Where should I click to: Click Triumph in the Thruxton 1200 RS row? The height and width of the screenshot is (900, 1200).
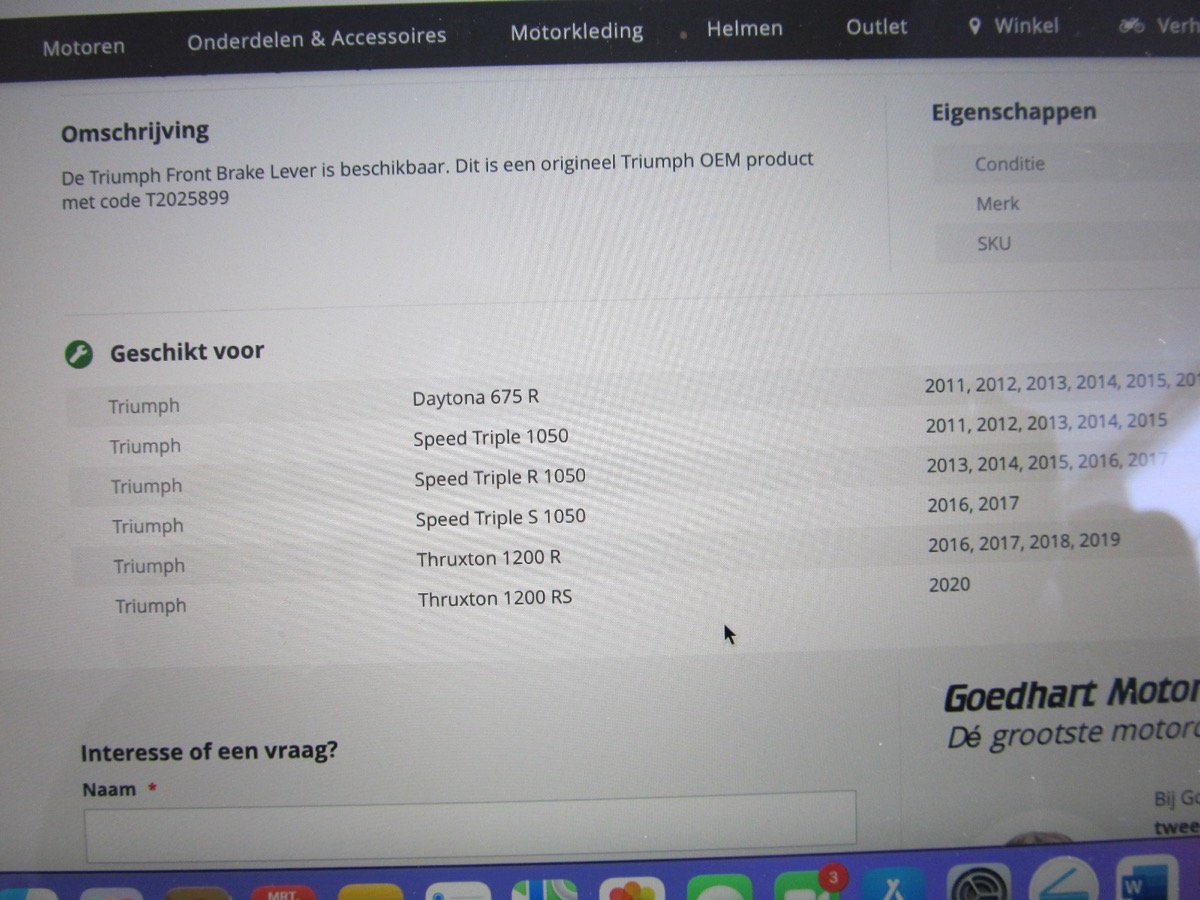click(x=150, y=606)
